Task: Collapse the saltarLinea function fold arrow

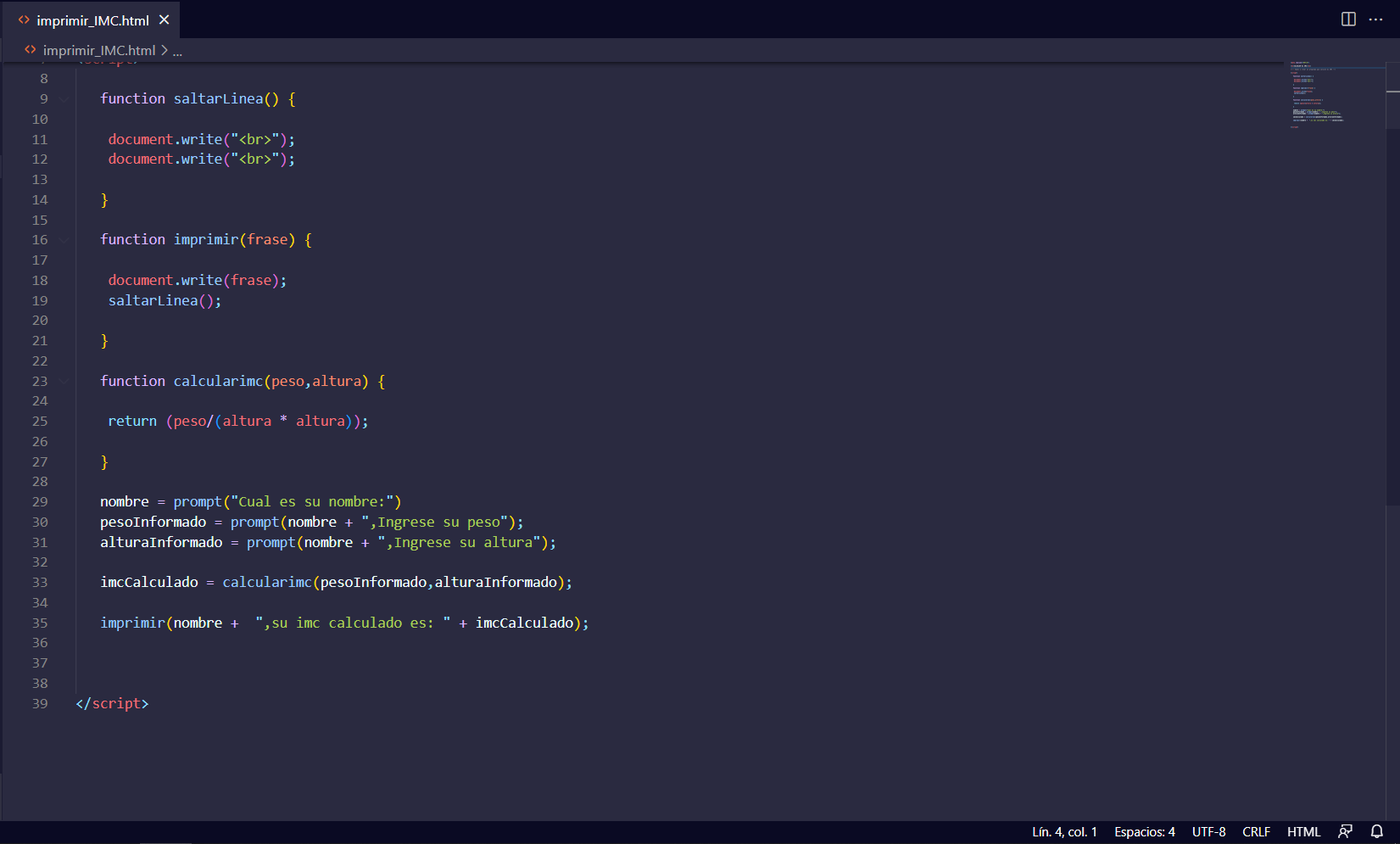Action: tap(64, 99)
